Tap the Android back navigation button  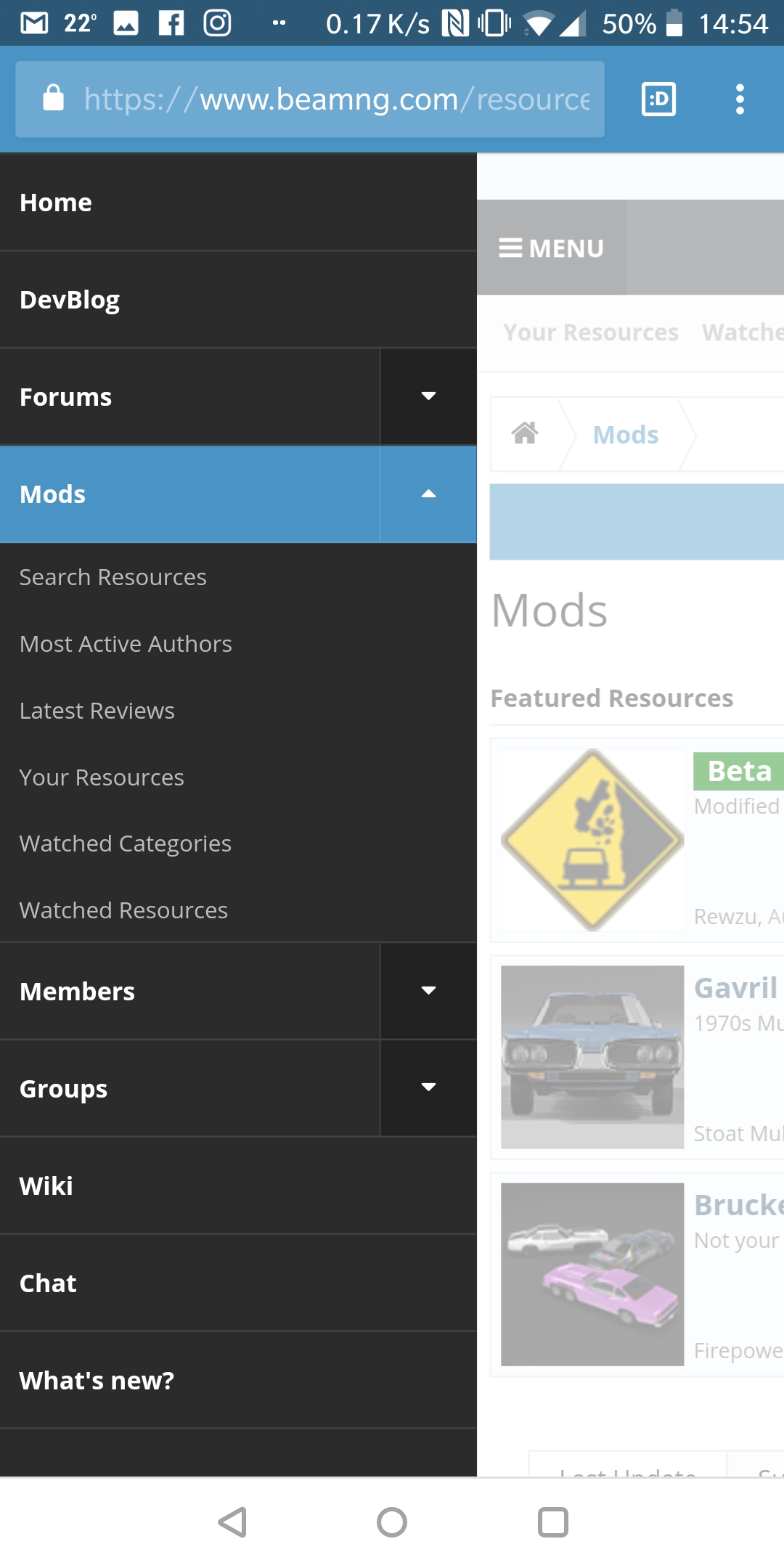pyautogui.click(x=233, y=1522)
